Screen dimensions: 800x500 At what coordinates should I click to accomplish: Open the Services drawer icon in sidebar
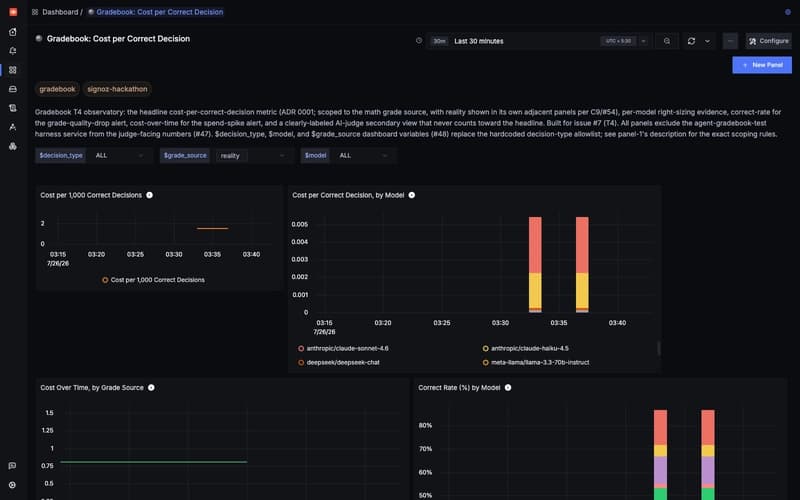13,89
